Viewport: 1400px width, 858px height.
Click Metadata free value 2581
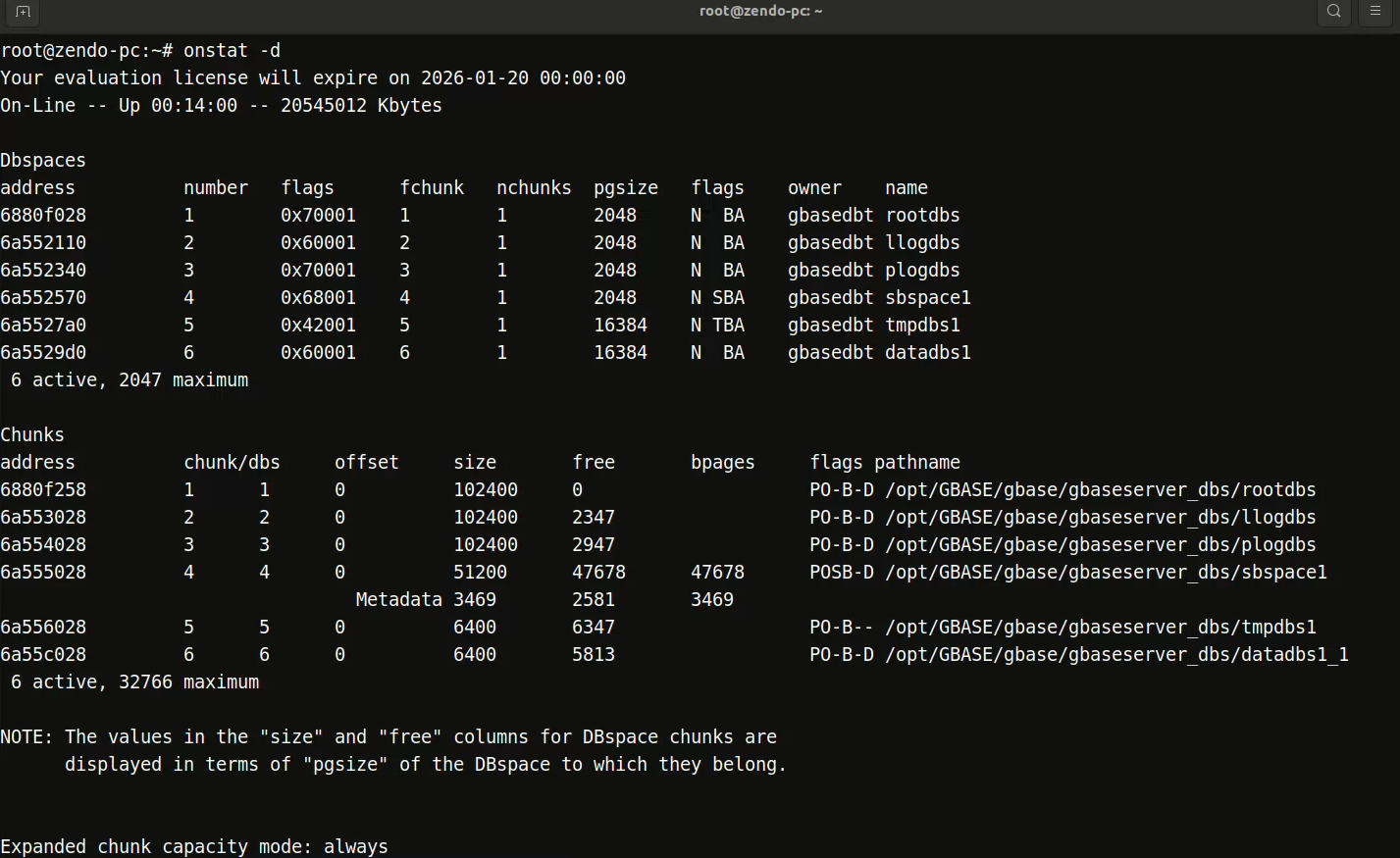tap(594, 600)
